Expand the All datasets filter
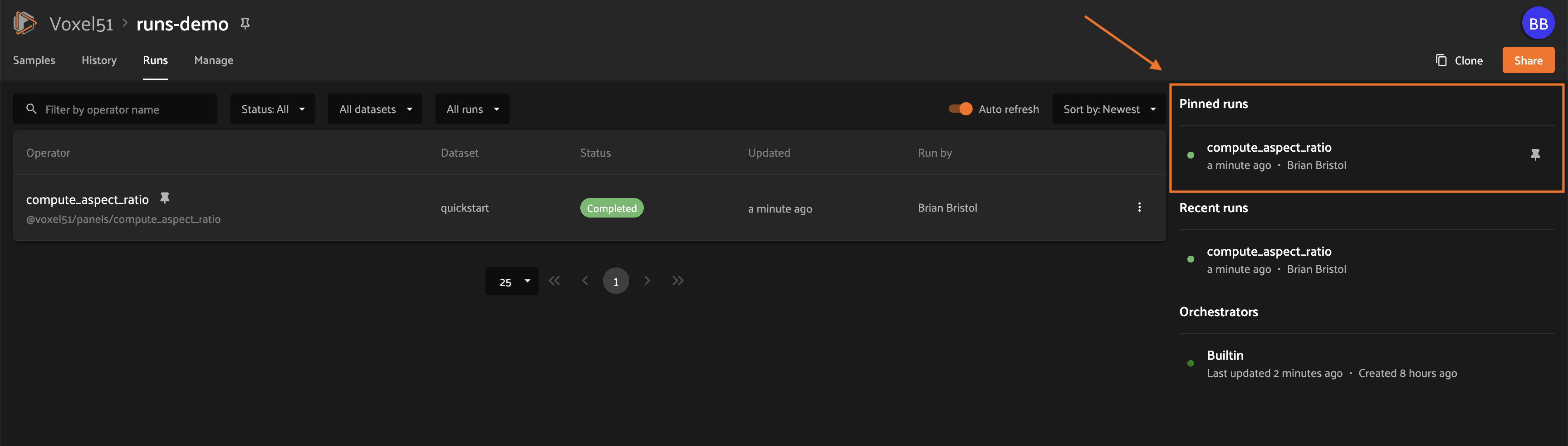The image size is (1568, 446). coord(375,109)
